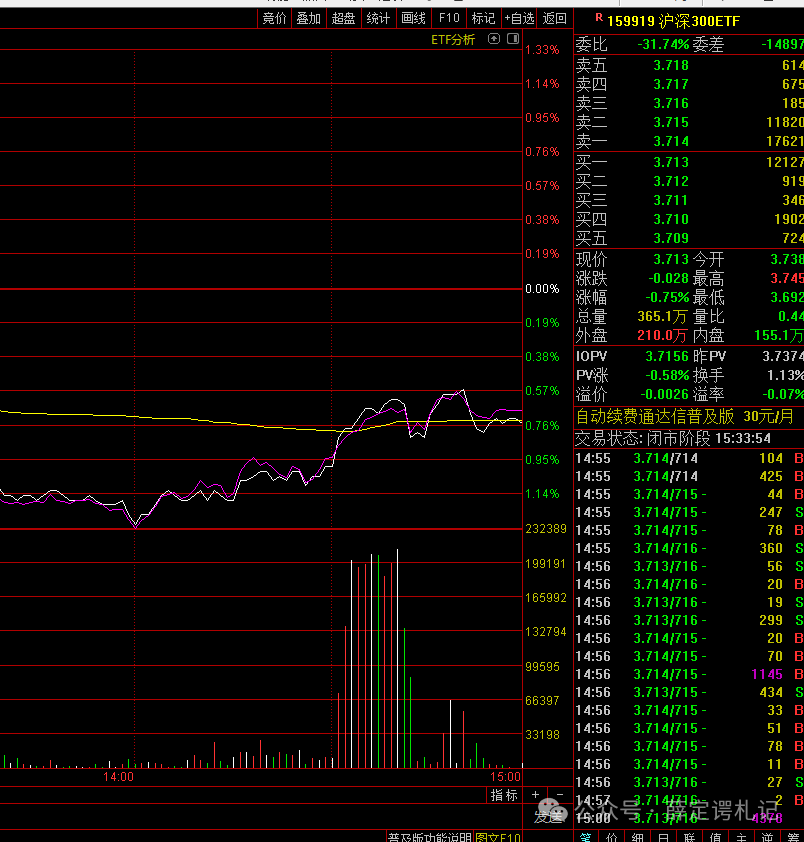Toggle the side panel icon next to ETF分析
The width and height of the screenshot is (804, 842).
point(513,39)
